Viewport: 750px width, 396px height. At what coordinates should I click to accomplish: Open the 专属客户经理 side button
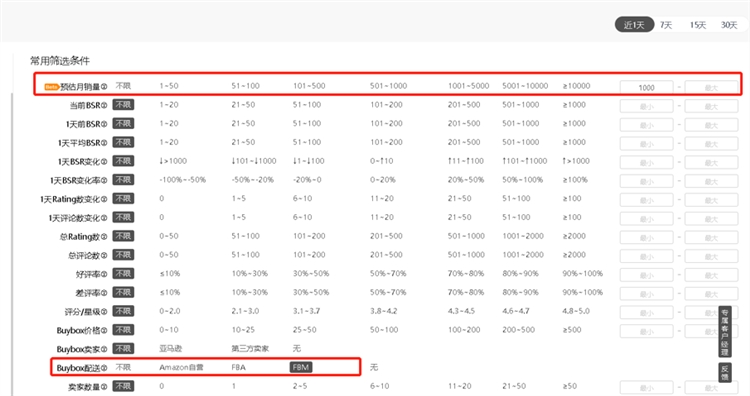point(725,332)
